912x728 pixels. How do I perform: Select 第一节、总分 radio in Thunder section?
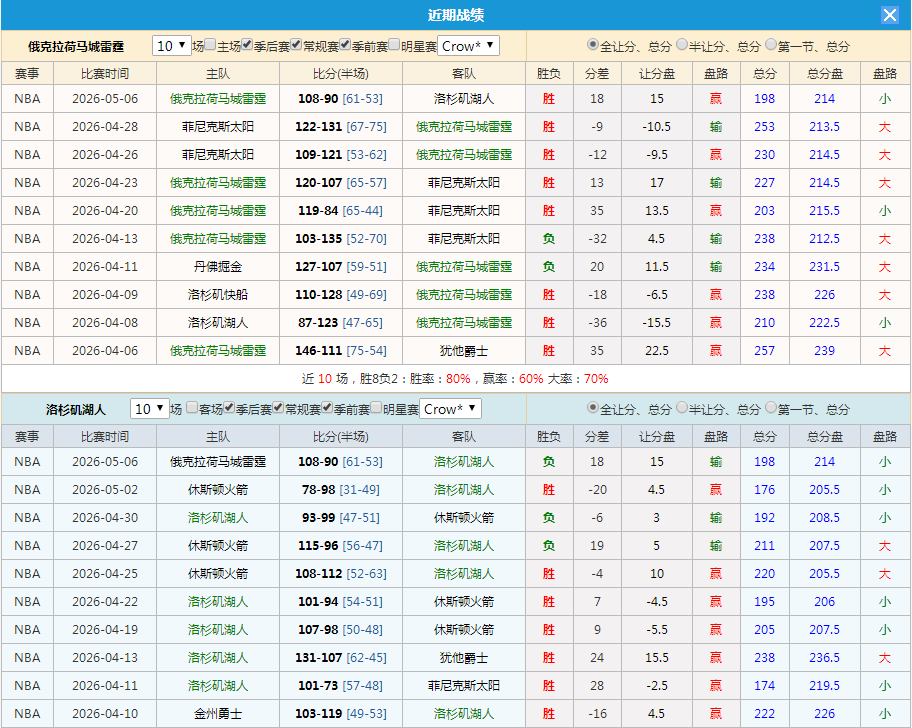pos(771,45)
